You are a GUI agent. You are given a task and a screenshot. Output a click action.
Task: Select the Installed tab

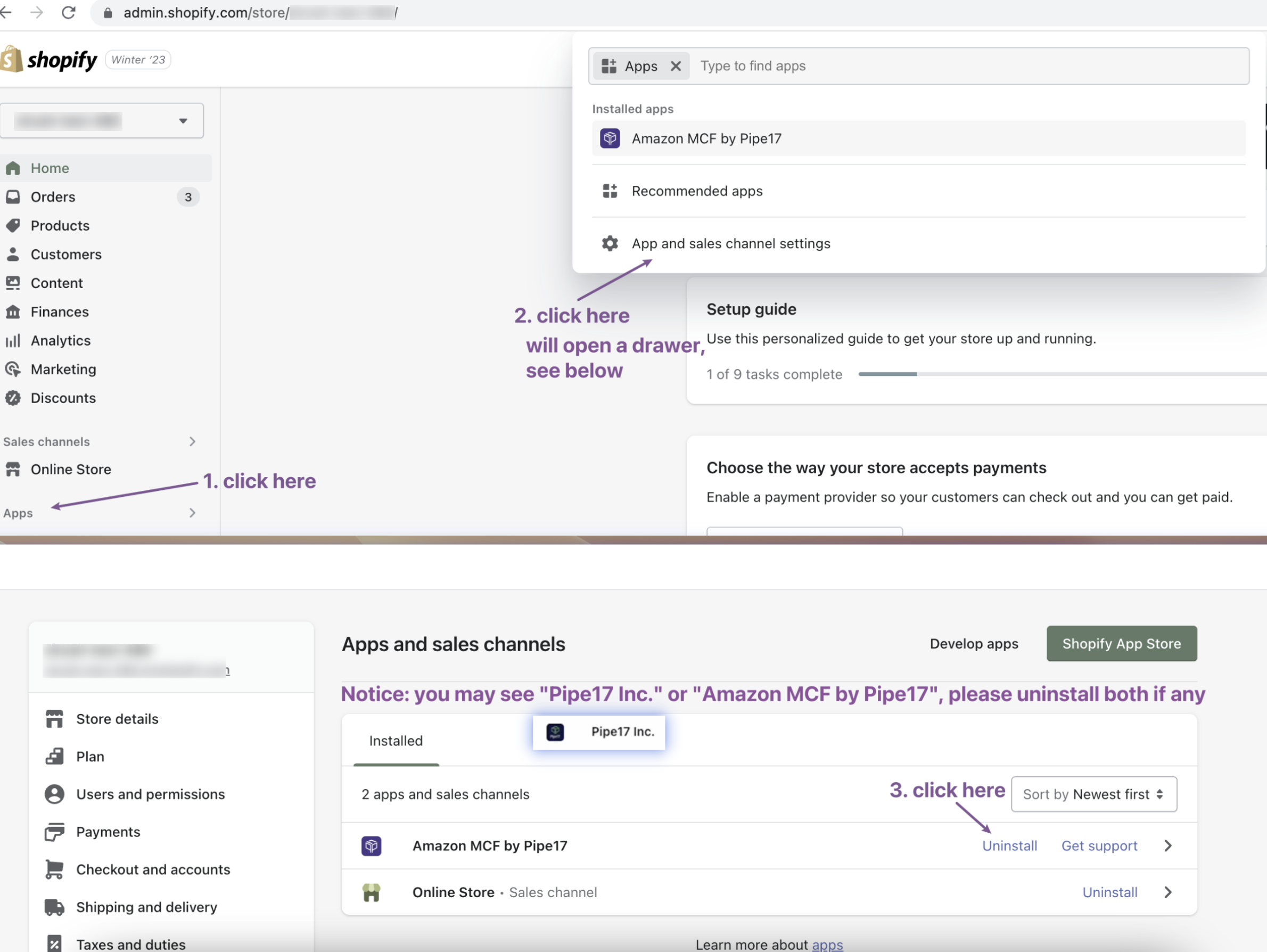(396, 741)
